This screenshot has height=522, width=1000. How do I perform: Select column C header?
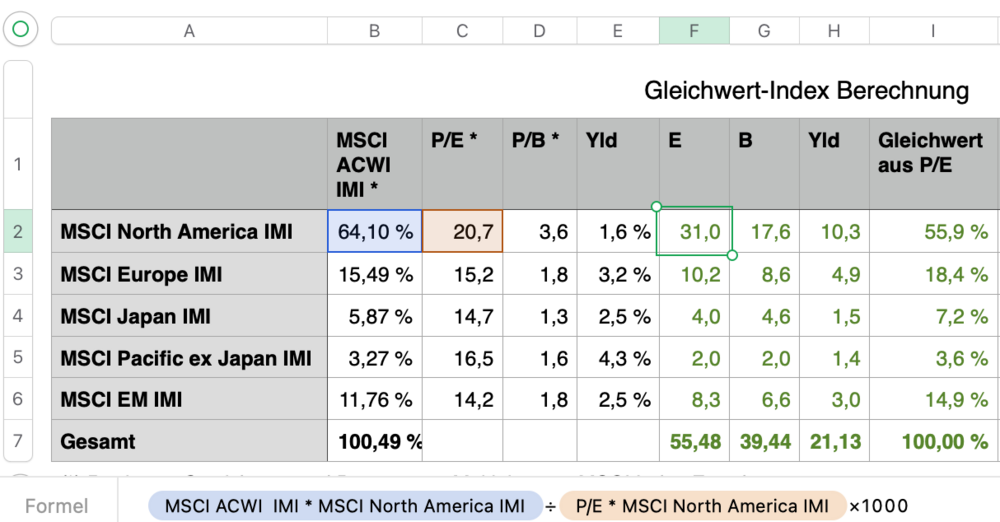click(x=462, y=31)
